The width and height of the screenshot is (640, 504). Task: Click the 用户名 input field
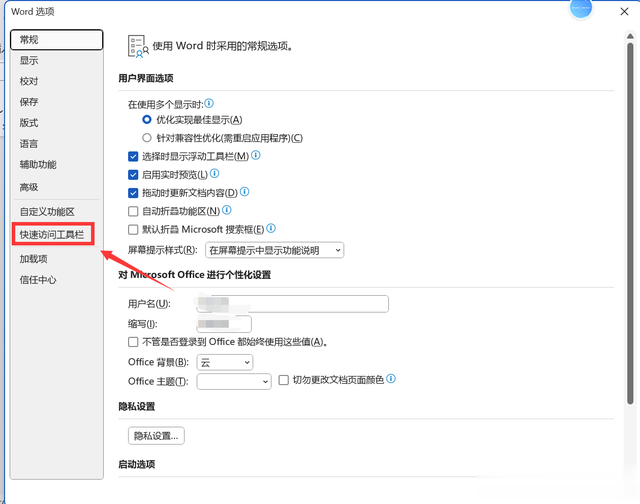point(292,304)
